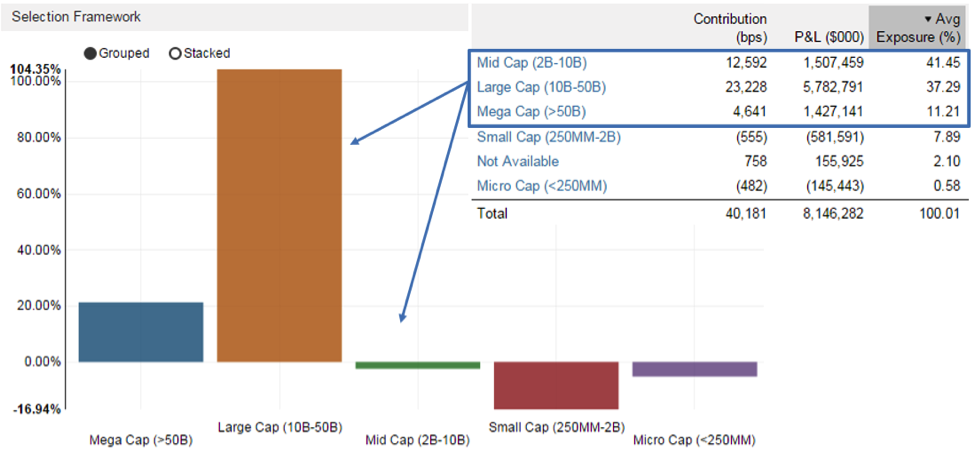Click the orange Large Cap bar
Image resolution: width=975 pixels, height=462 pixels.
(279, 215)
